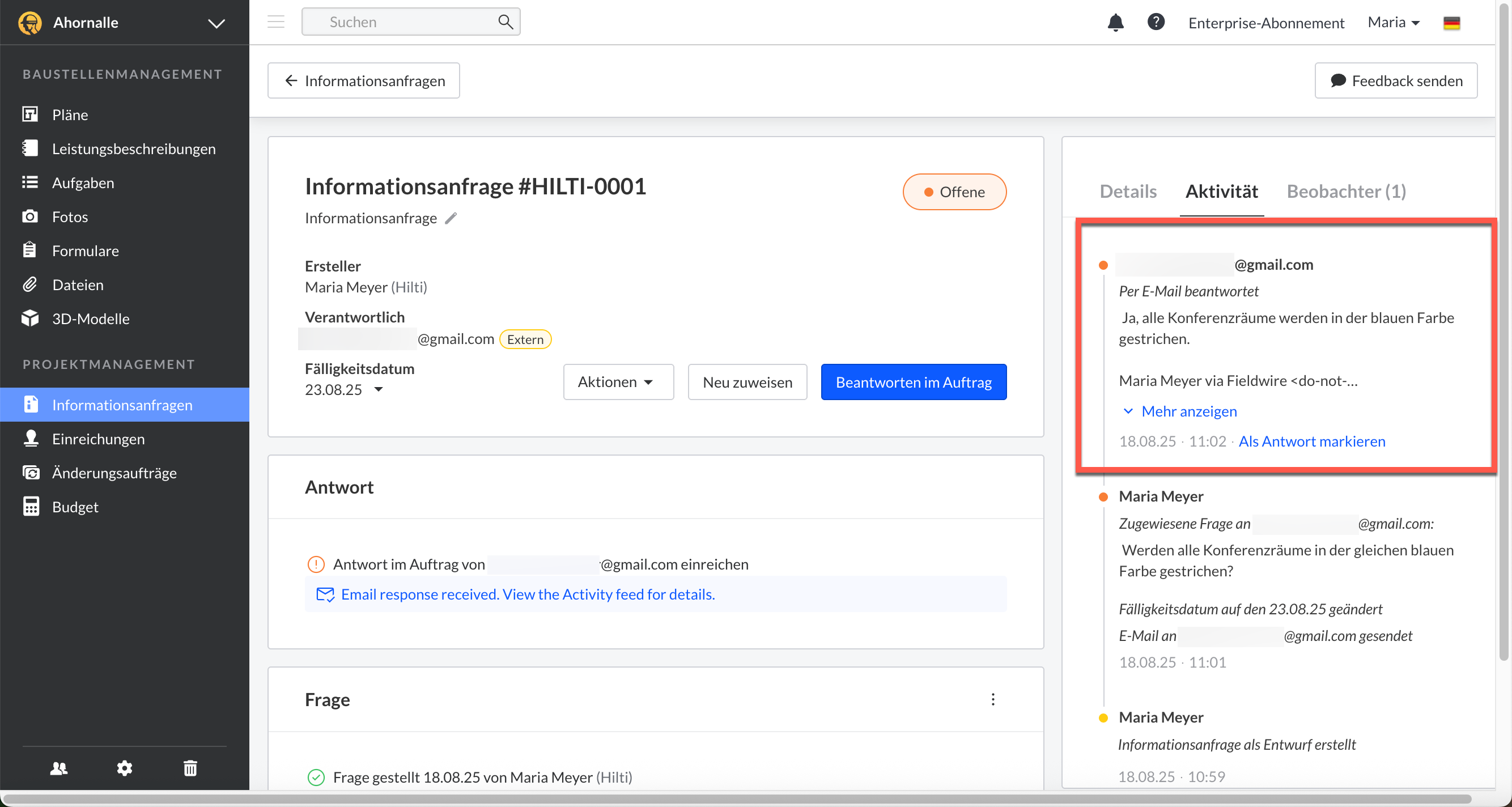
Task: Open the Fälligkeitsdatum date dropdown arrow
Action: [379, 389]
